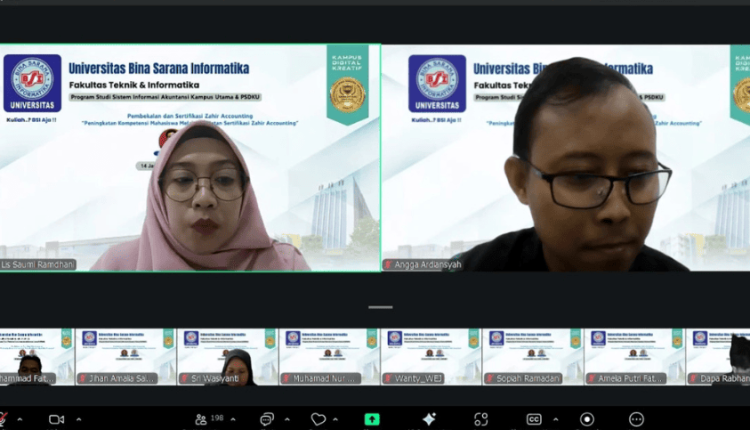Expand participants options arrow
This screenshot has width=750, height=430.
pyautogui.click(x=233, y=419)
